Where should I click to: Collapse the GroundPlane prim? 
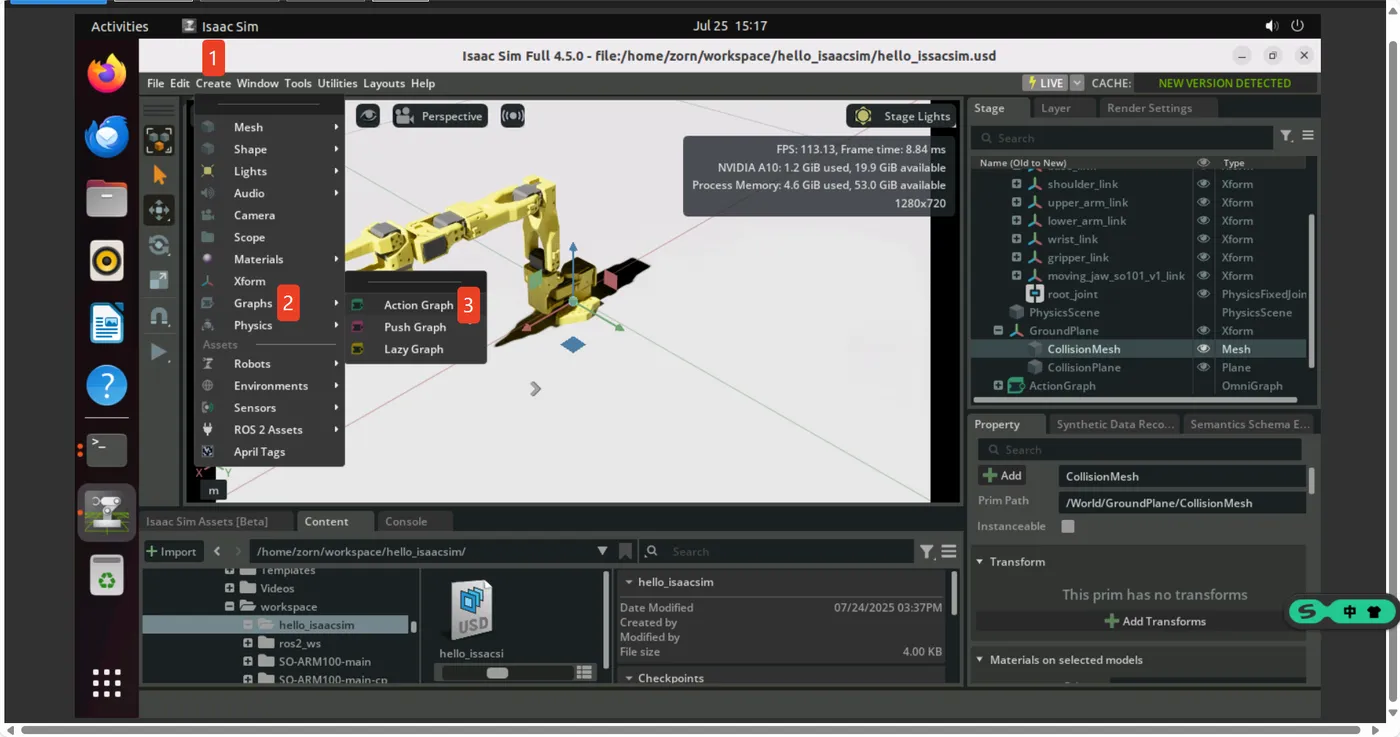tap(998, 331)
